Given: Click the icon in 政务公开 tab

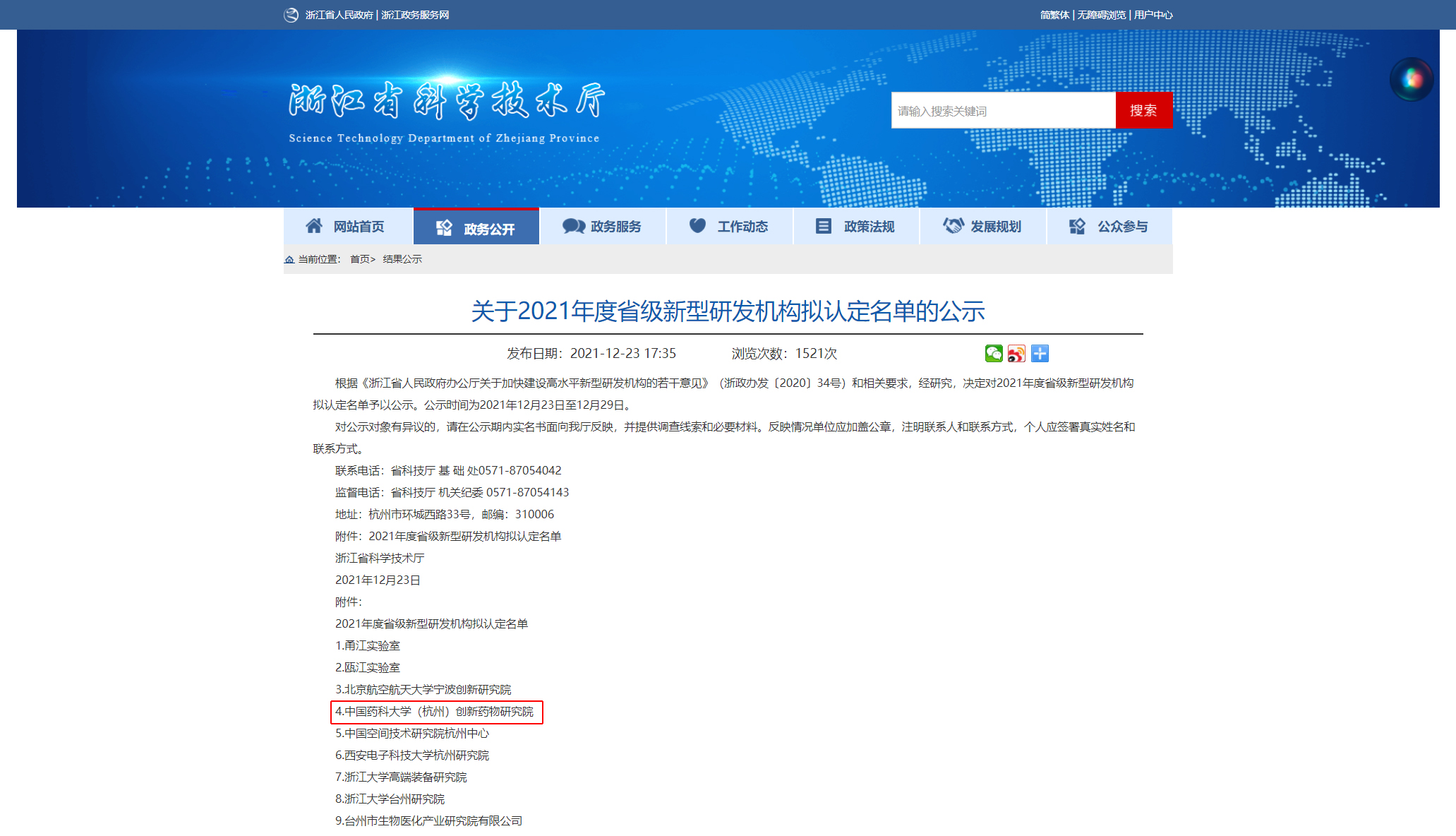Looking at the screenshot, I should coord(444,227).
